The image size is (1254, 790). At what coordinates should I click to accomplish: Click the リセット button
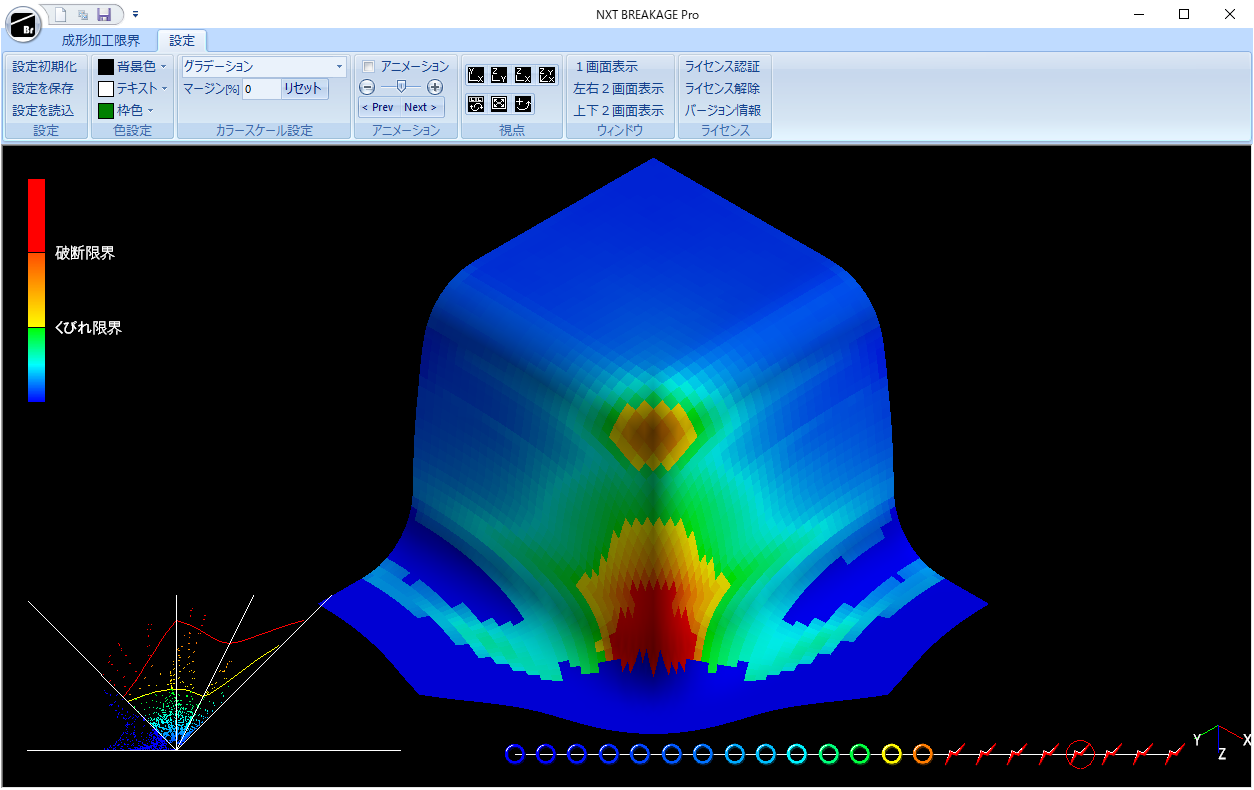(303, 89)
